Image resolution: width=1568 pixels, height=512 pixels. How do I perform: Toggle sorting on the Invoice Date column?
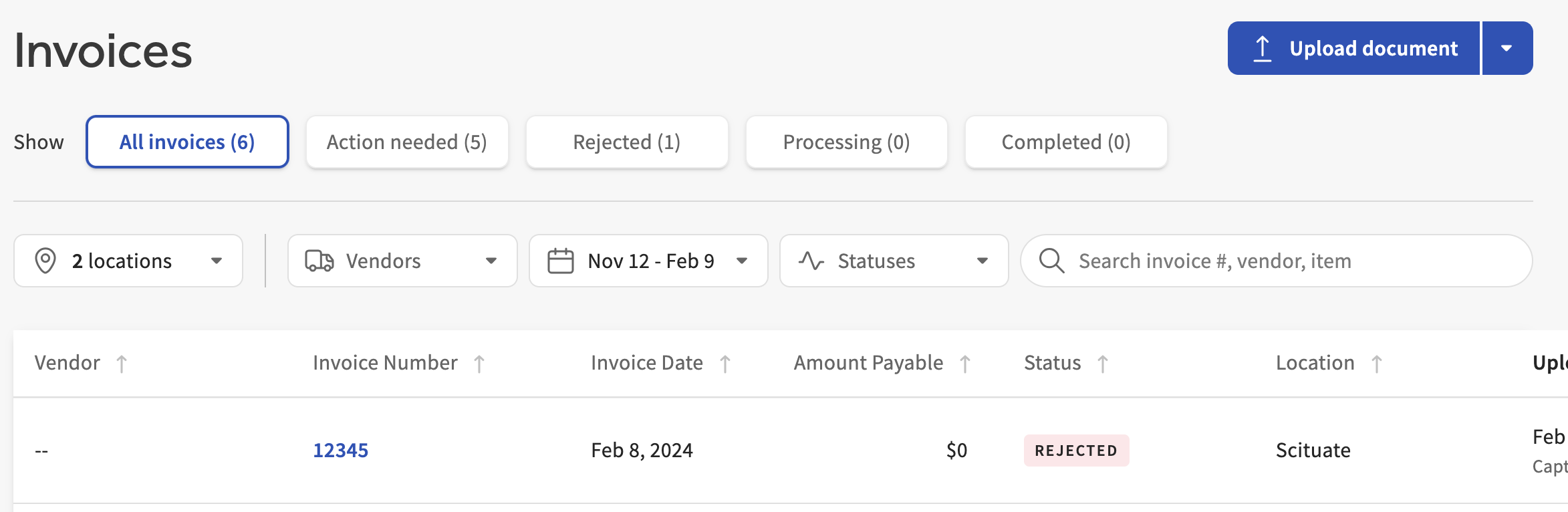click(x=726, y=363)
